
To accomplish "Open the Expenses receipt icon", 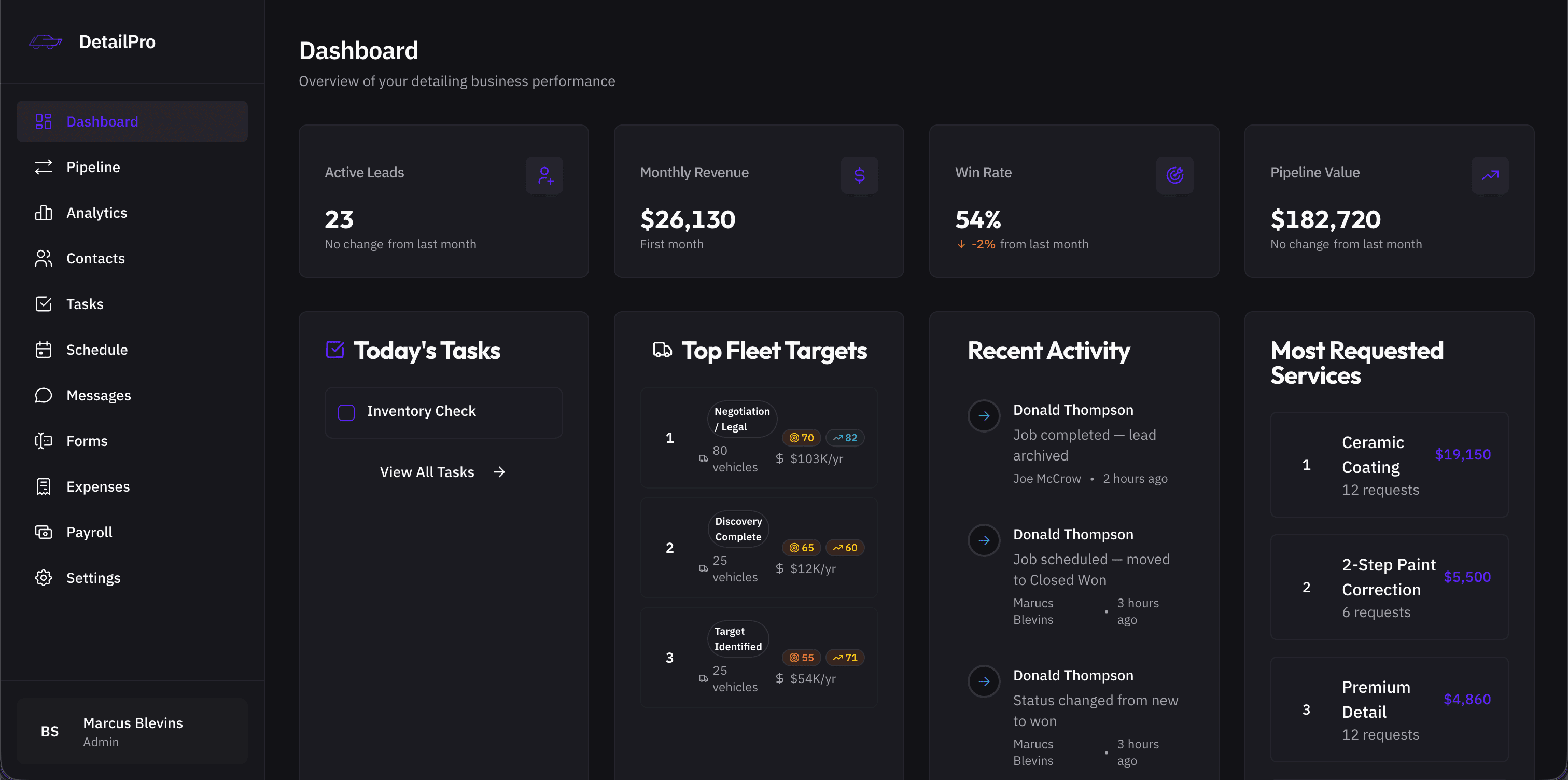I will (x=43, y=486).
